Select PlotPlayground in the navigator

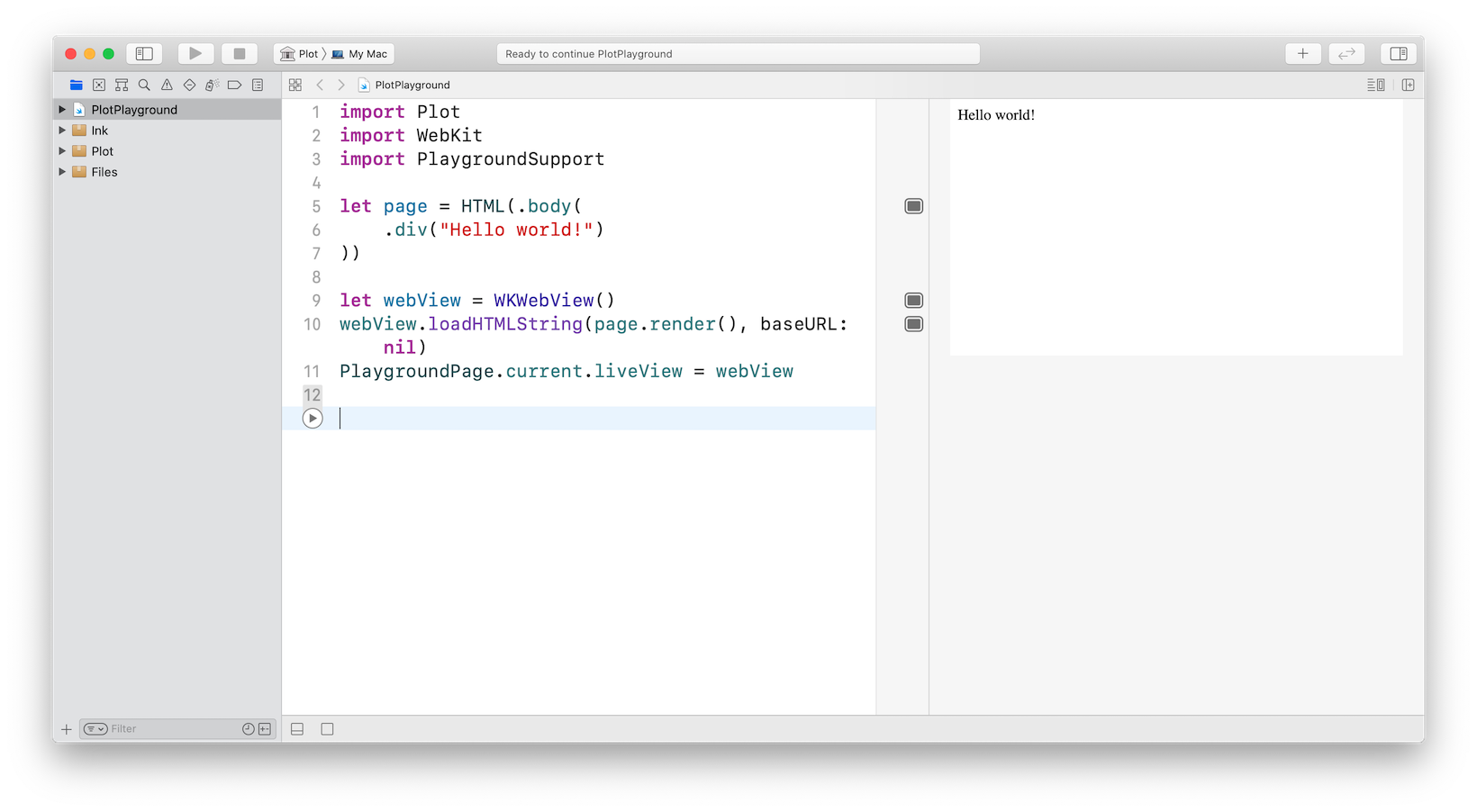[168, 110]
